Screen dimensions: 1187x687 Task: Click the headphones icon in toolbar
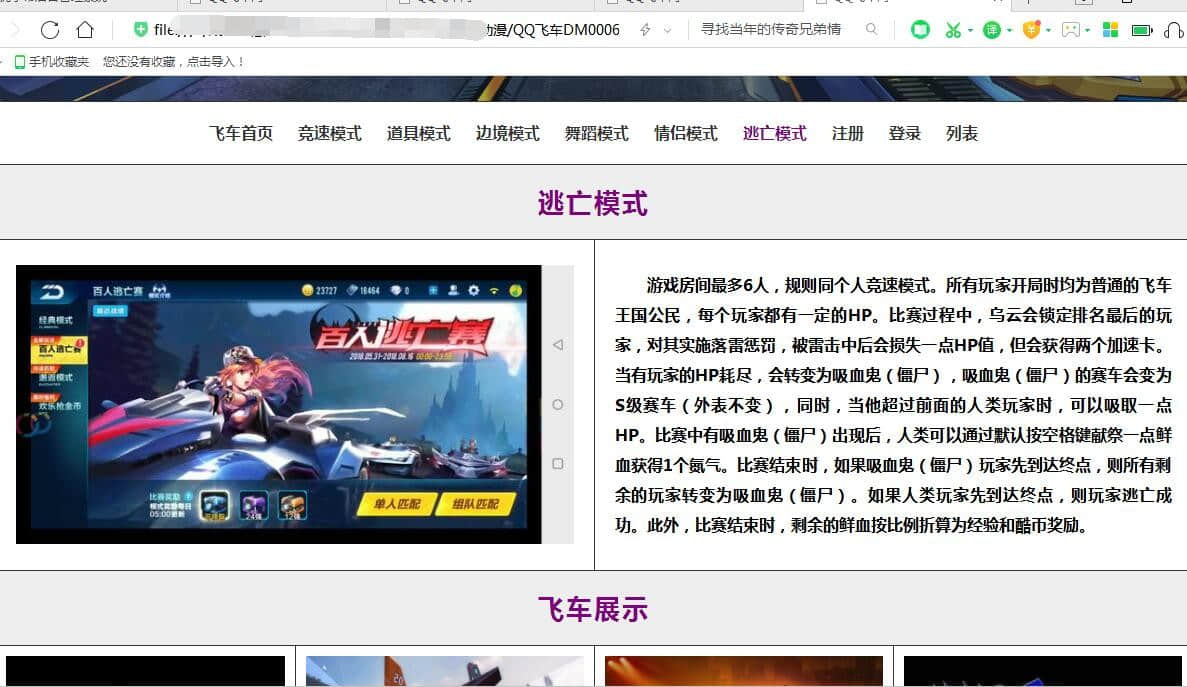pos(1174,30)
